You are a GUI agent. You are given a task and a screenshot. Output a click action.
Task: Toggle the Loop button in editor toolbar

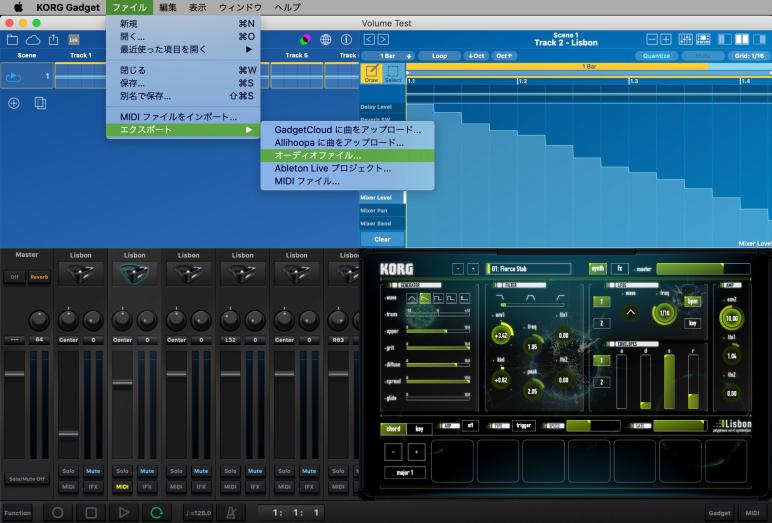[439, 56]
